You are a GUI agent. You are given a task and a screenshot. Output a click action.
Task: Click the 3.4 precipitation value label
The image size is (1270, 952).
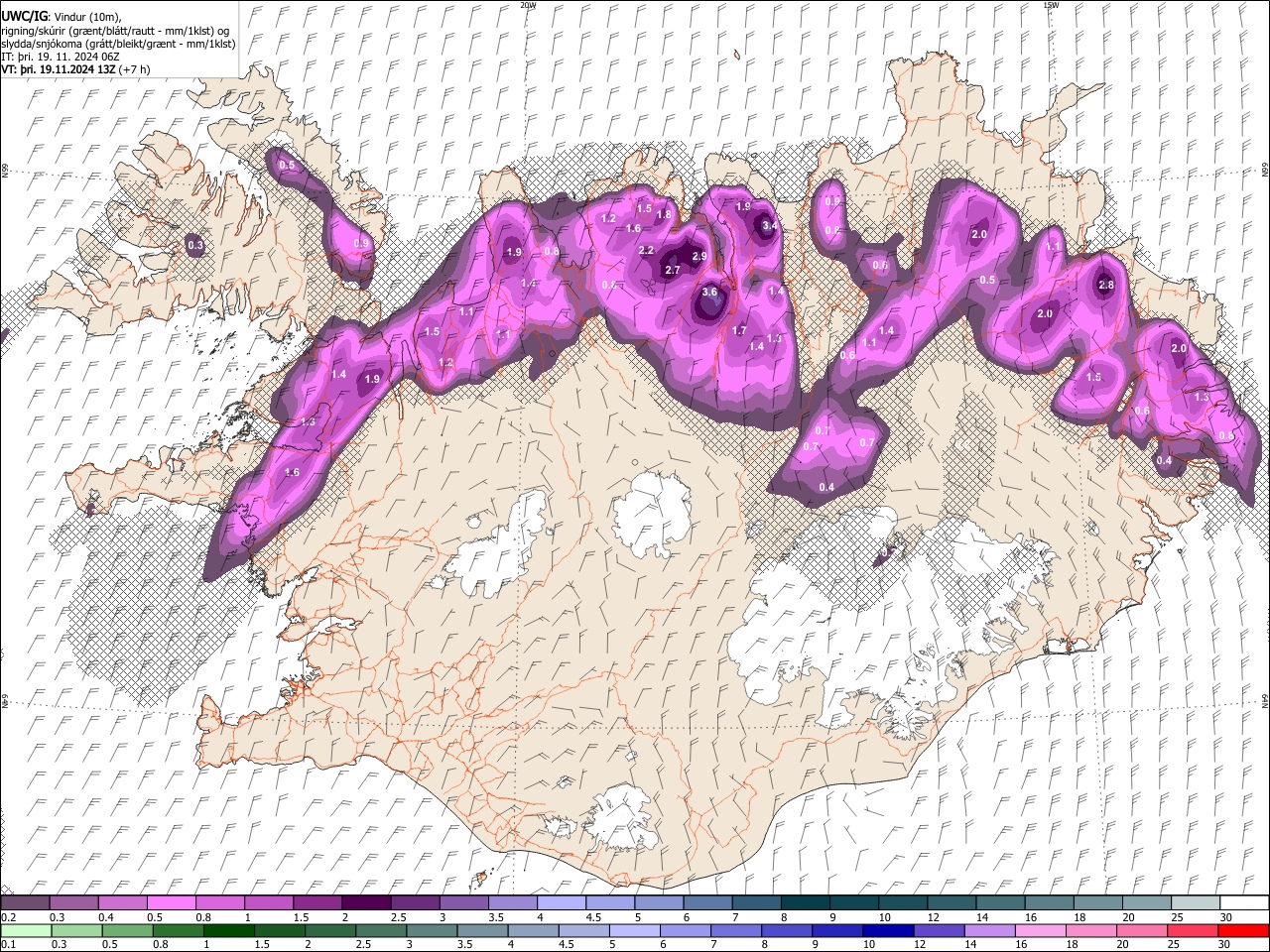pyautogui.click(x=769, y=226)
